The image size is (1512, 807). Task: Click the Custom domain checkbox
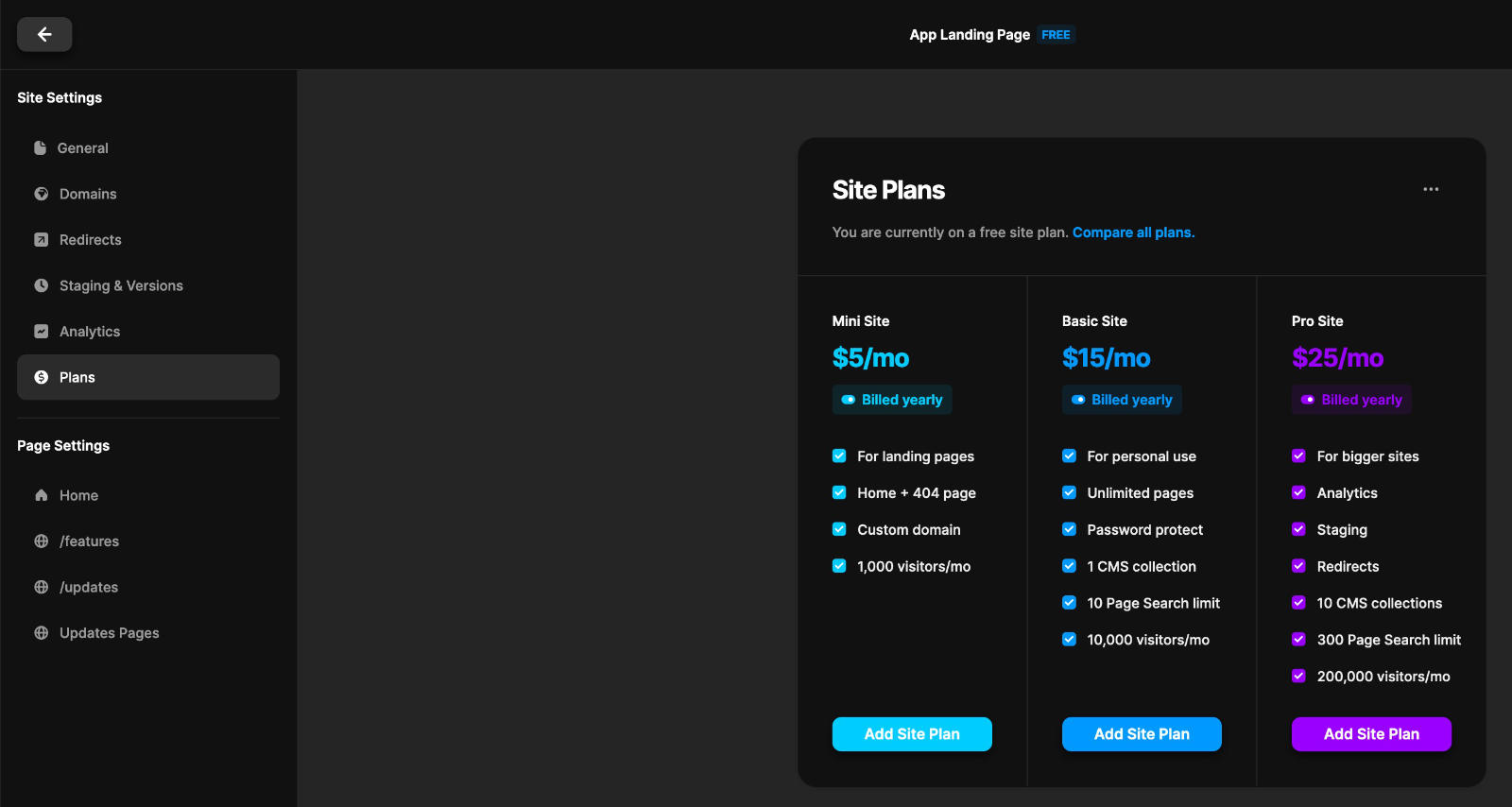click(839, 529)
